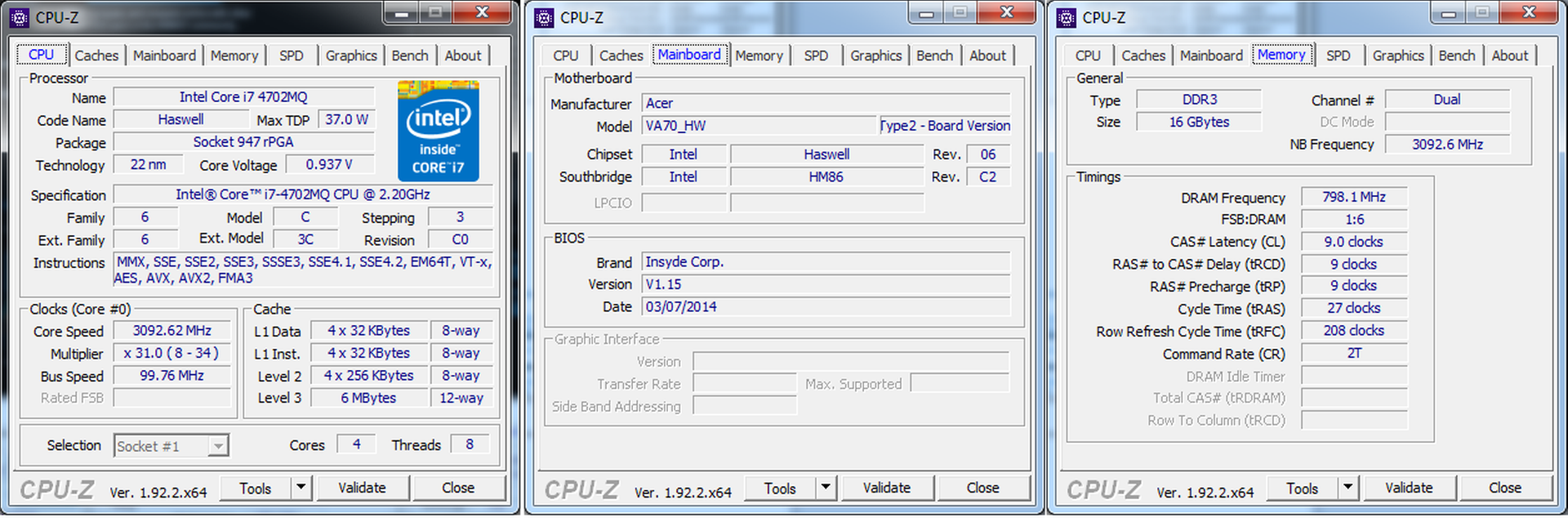Viewport: 1568px width, 522px height.
Task: Click CPU-Z app icon in Memory window title bar
Action: pyautogui.click(x=1067, y=17)
